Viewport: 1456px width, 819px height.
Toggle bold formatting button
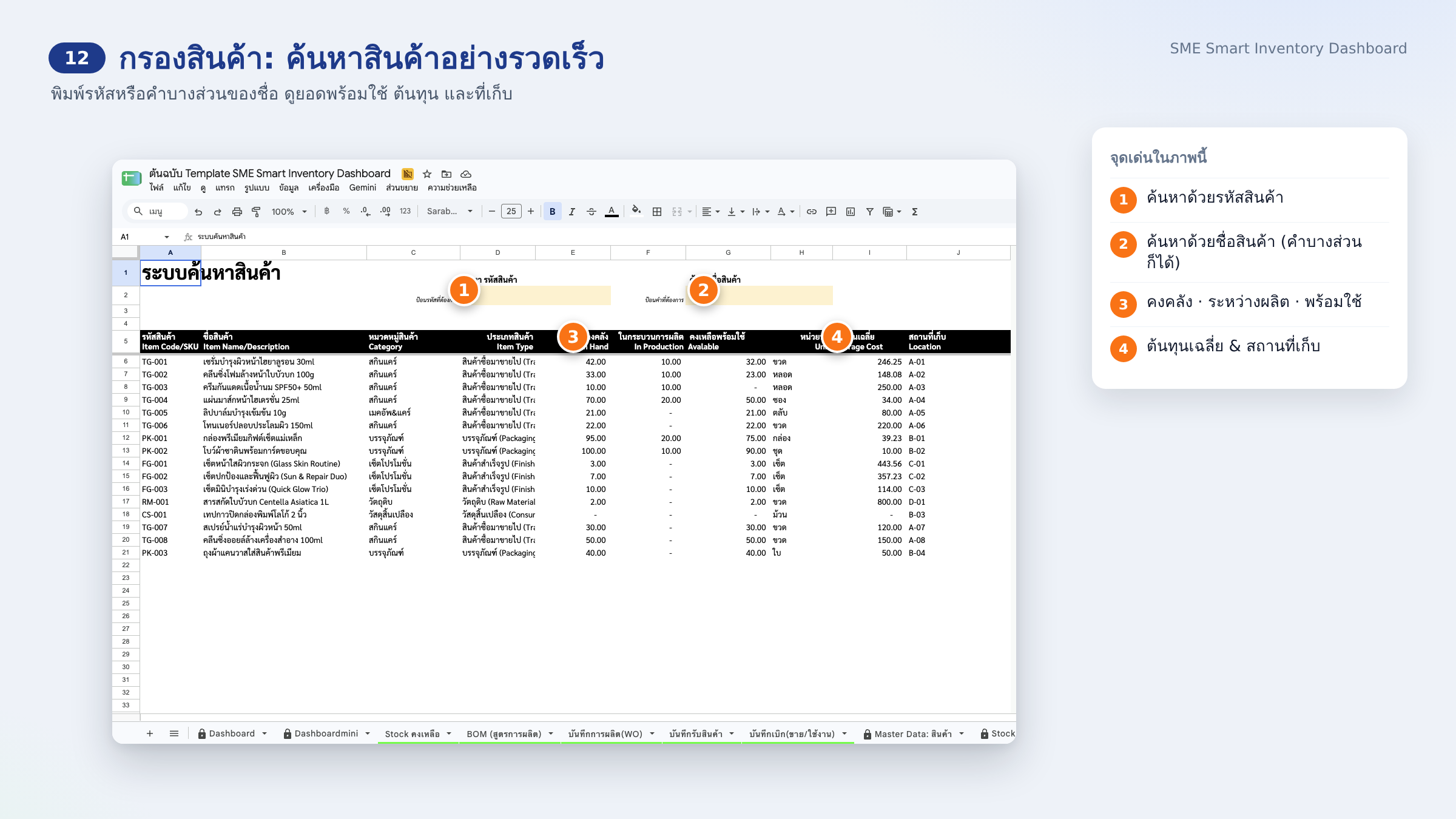pyautogui.click(x=552, y=211)
